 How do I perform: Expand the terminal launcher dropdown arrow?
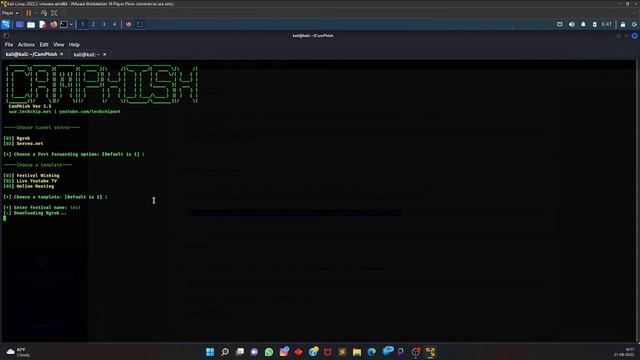pyautogui.click(x=71, y=24)
